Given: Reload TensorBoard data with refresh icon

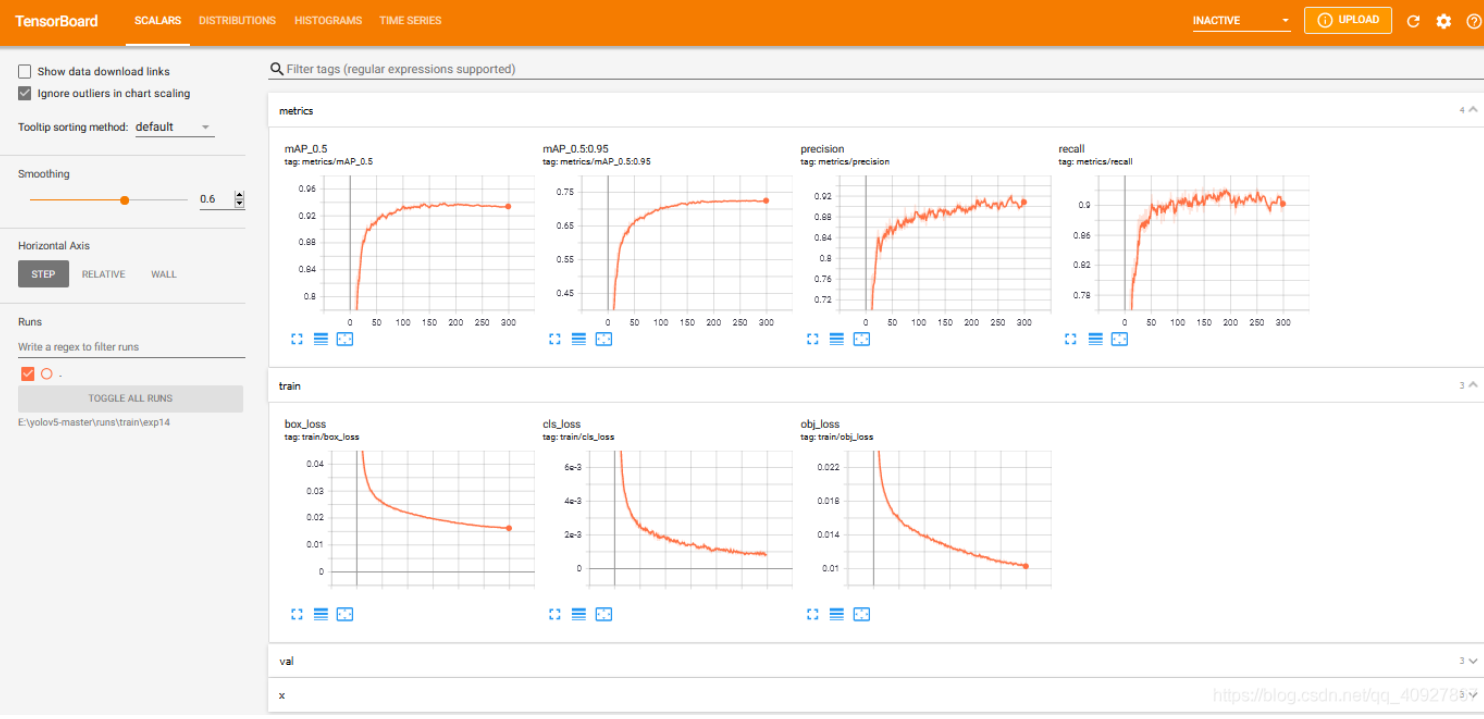Looking at the screenshot, I should [1413, 21].
